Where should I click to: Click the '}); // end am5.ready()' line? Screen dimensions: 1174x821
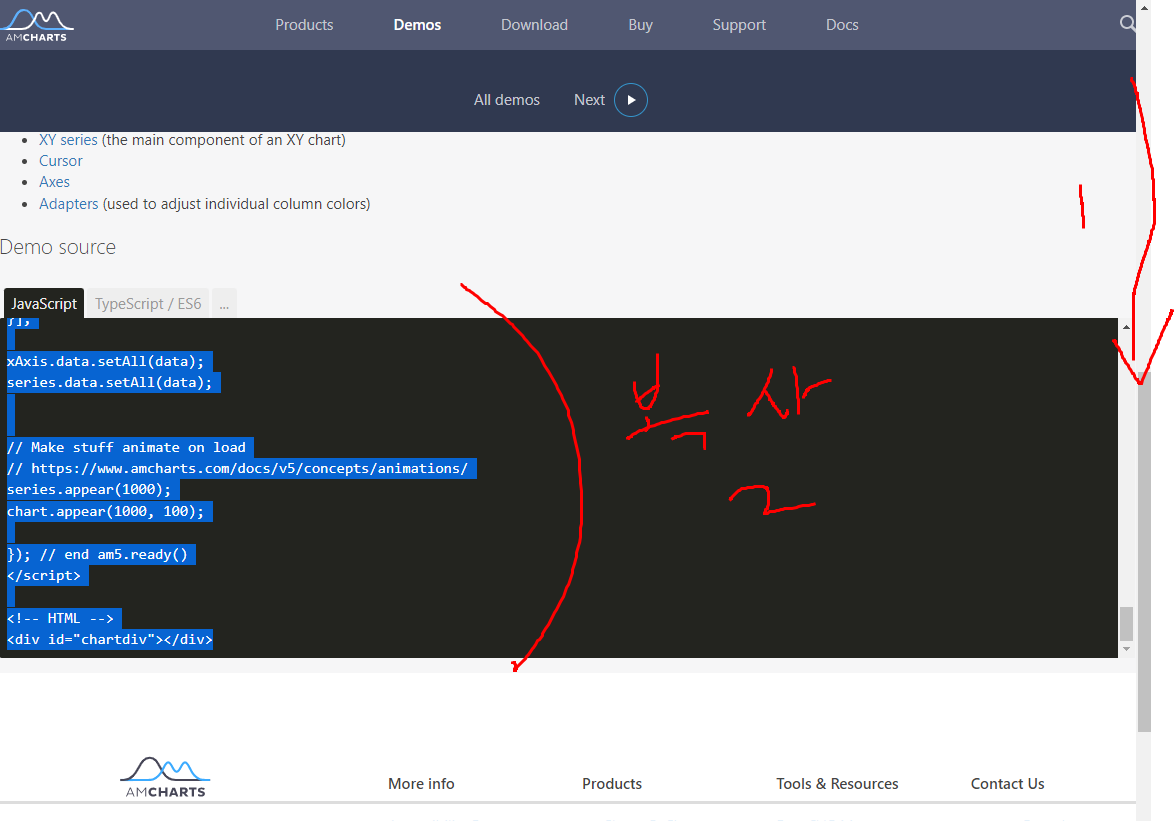97,555
